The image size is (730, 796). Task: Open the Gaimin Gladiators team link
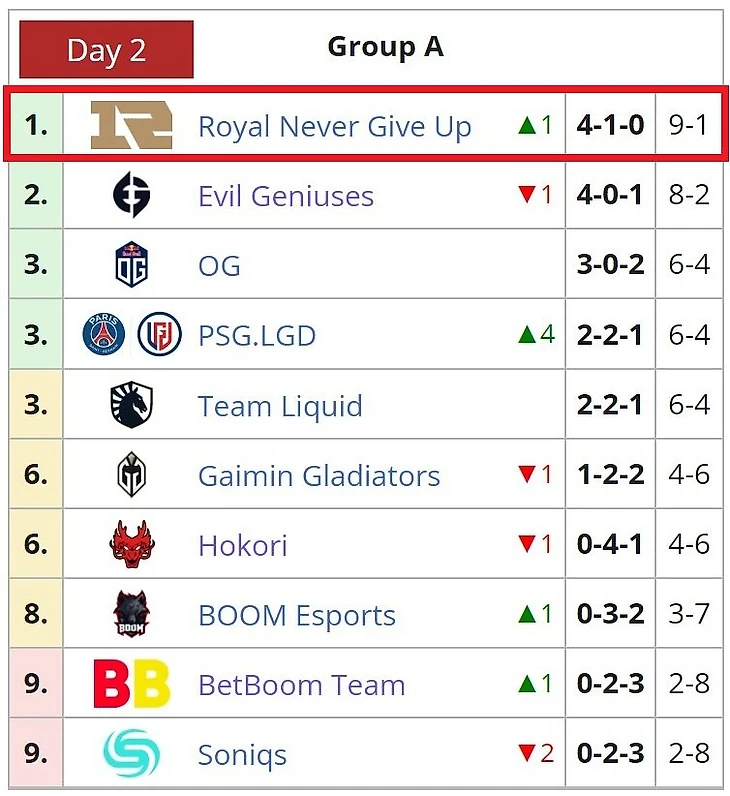point(319,476)
